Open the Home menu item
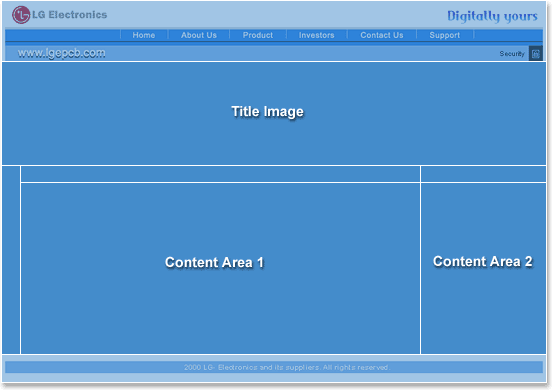554x390 pixels. click(x=144, y=35)
